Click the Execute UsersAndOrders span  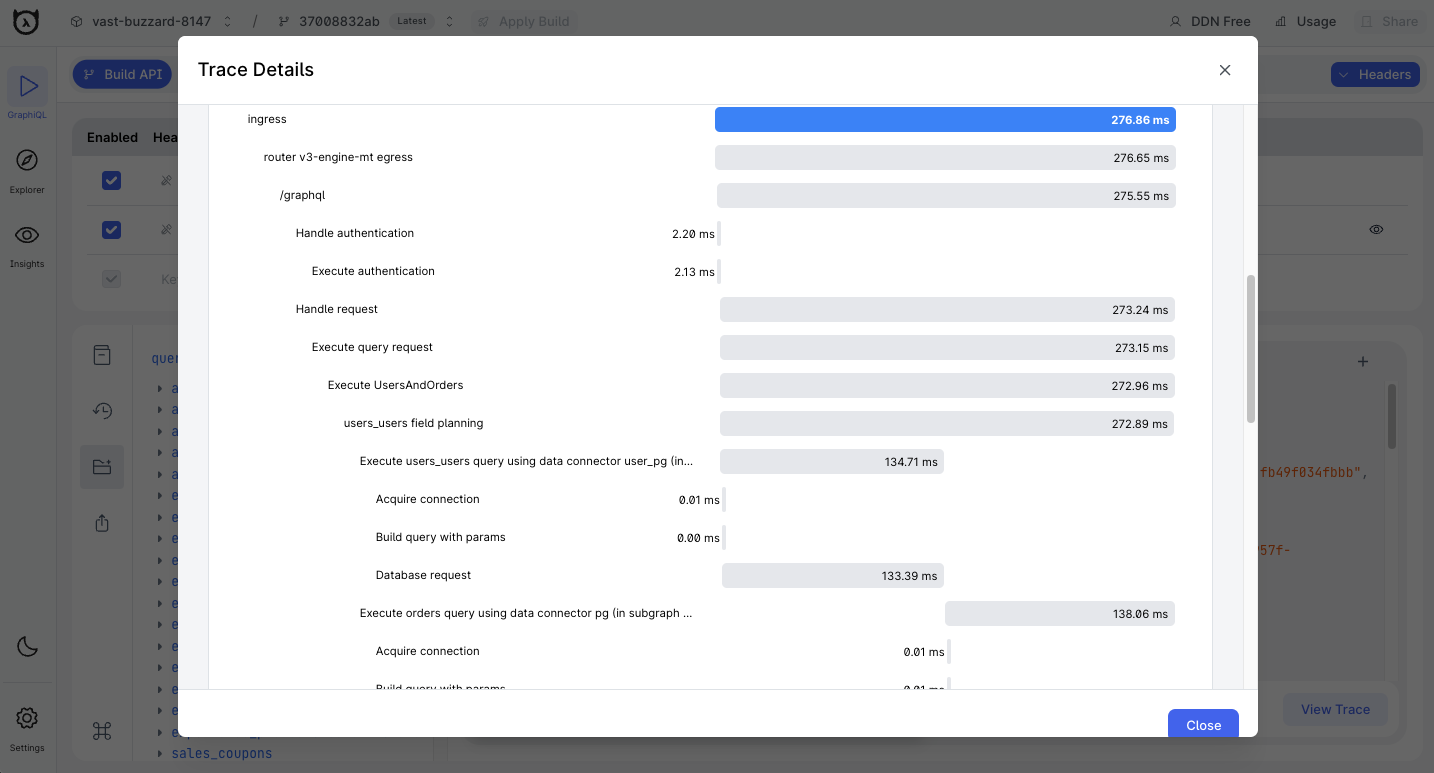point(396,385)
